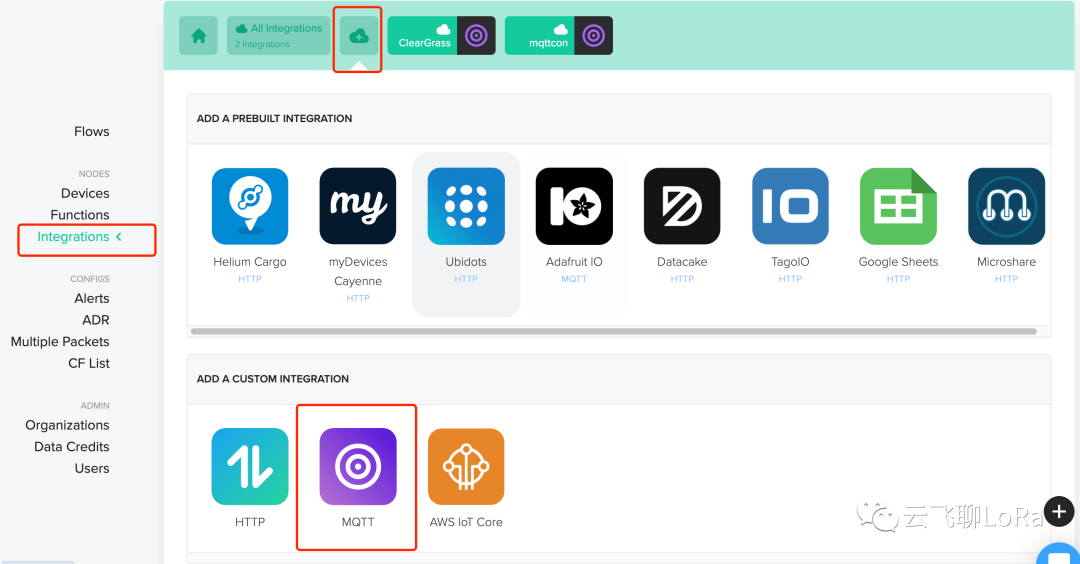The image size is (1080, 564).
Task: Select the Google Sheets integration icon
Action: click(x=898, y=206)
